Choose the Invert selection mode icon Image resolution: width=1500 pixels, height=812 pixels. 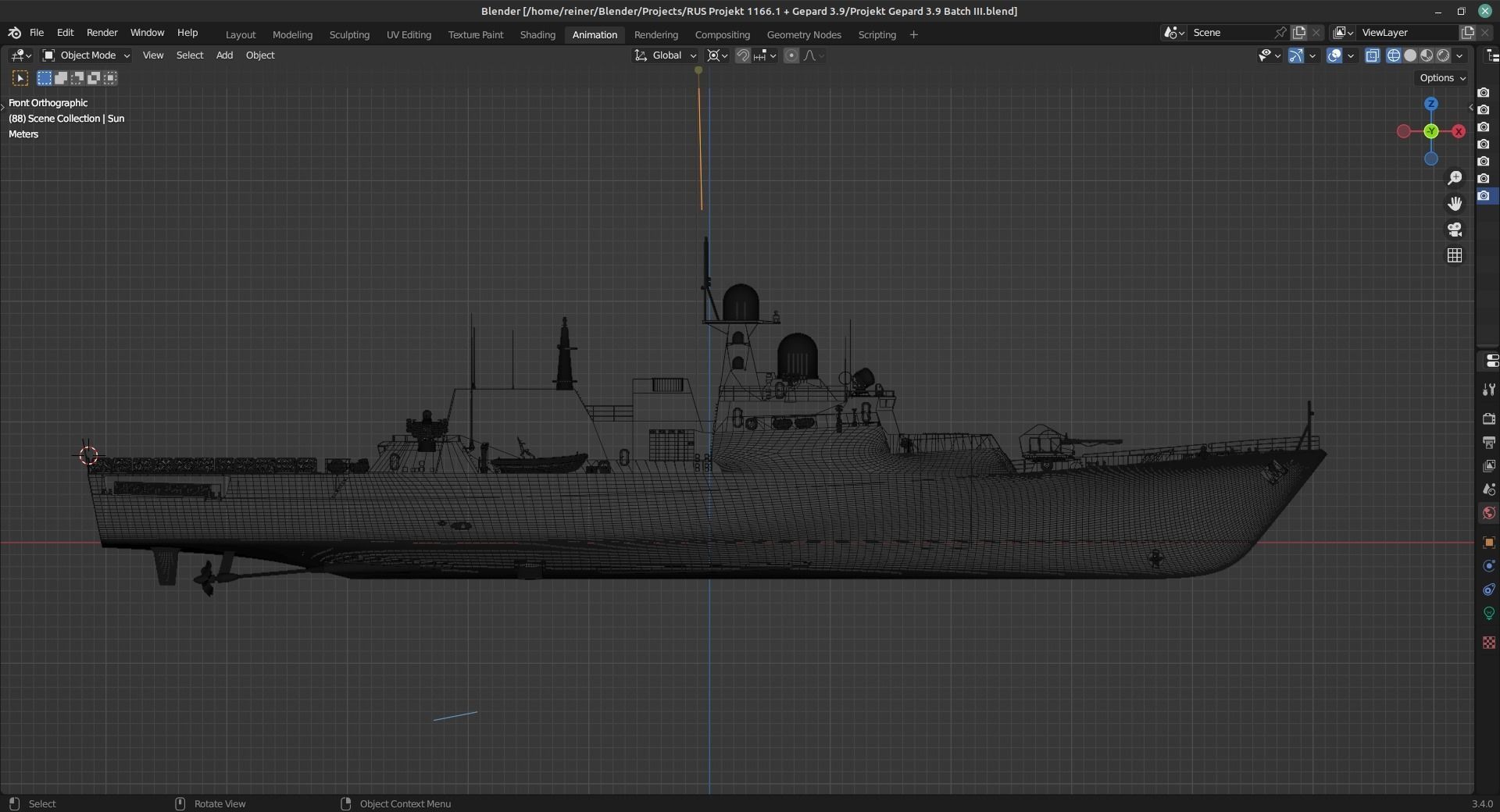[94, 78]
